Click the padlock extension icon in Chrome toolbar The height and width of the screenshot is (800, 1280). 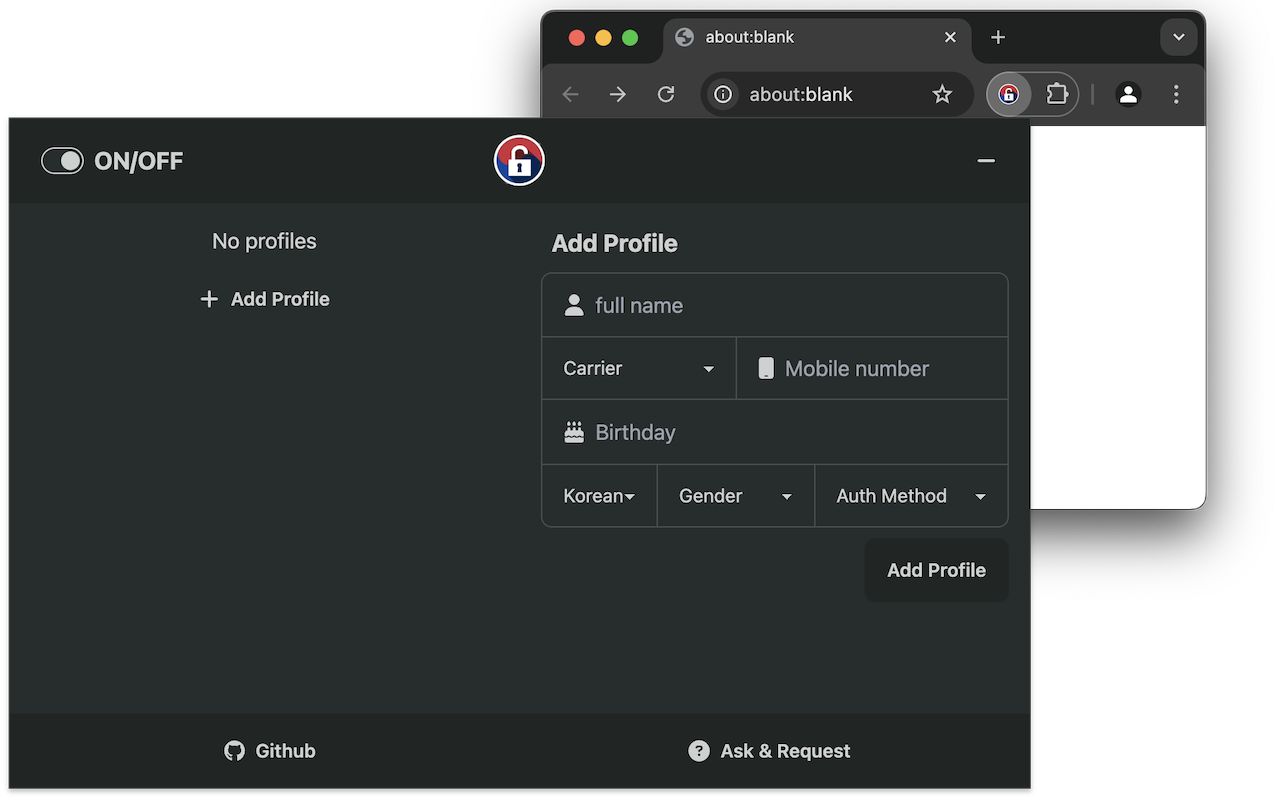(1009, 94)
